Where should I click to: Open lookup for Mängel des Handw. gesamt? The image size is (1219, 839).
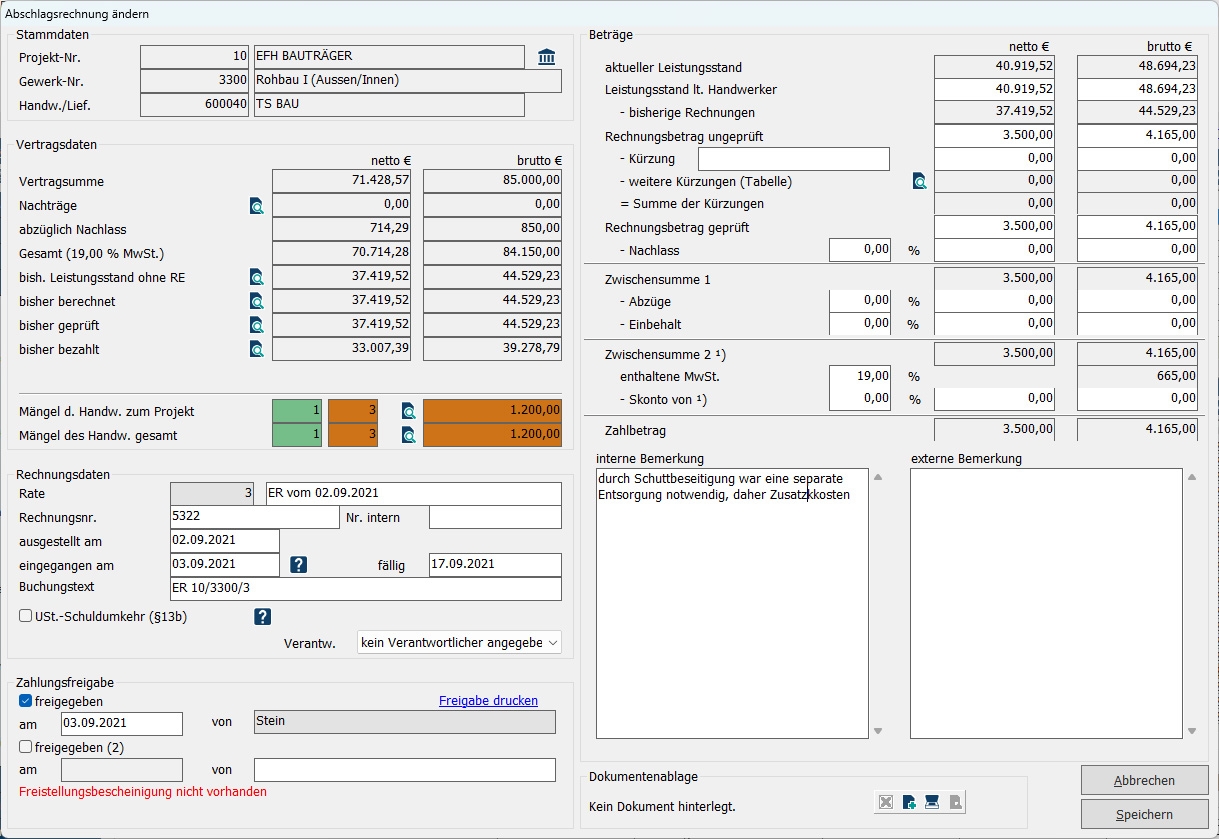click(x=408, y=435)
